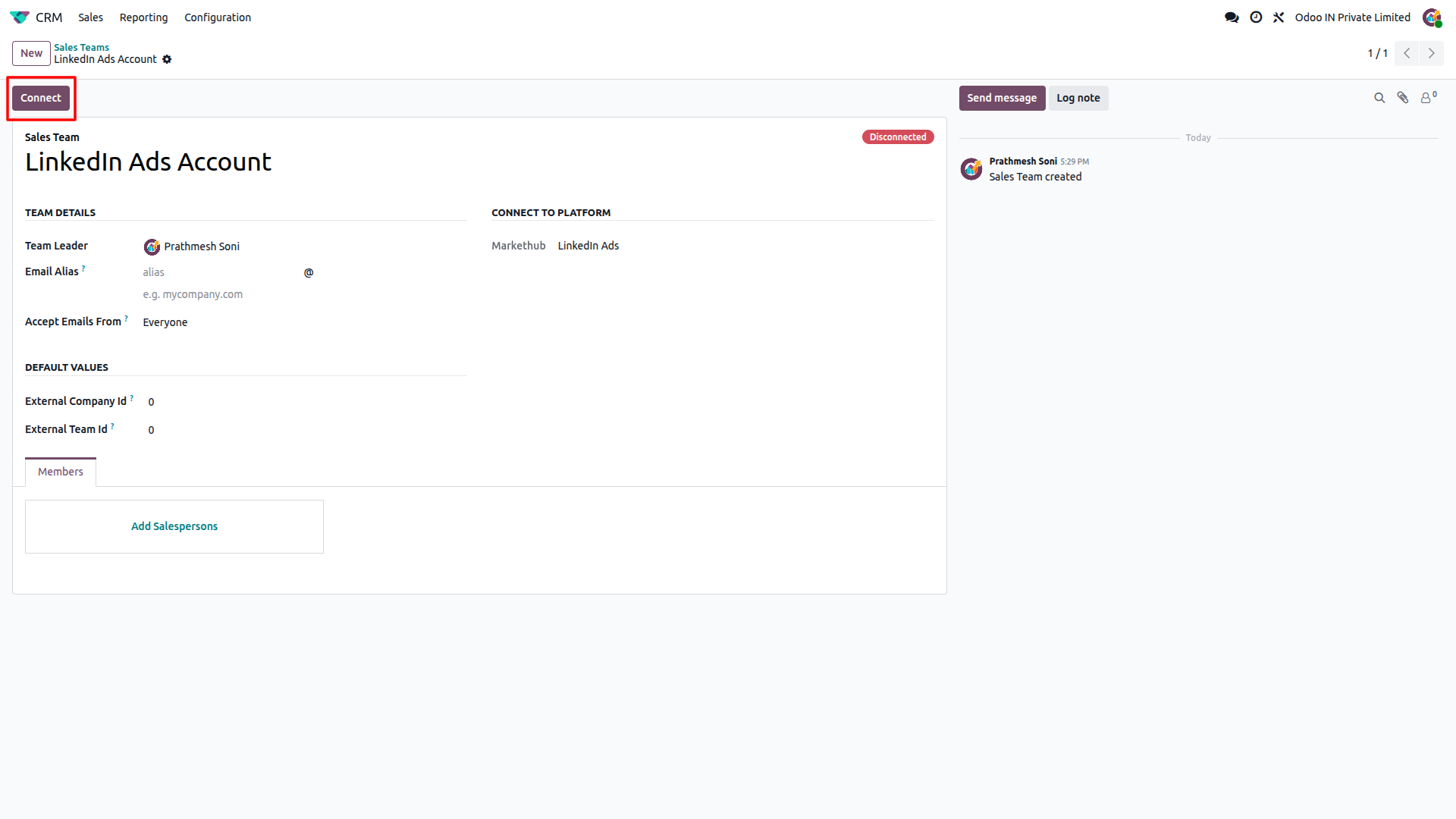Open the Configuration menu
This screenshot has width=1456, height=819.
click(x=218, y=17)
